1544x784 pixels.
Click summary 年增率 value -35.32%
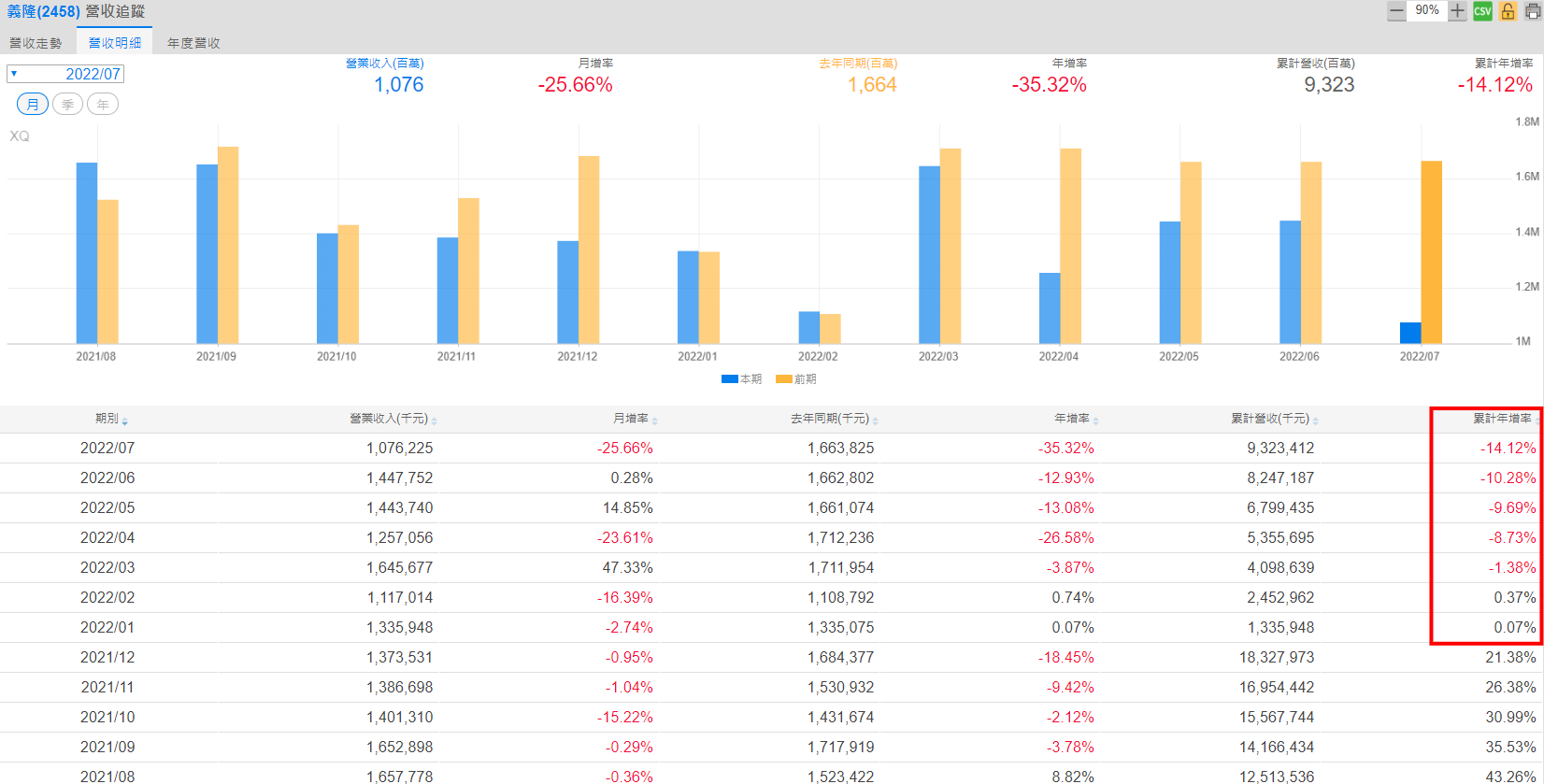pos(1050,85)
